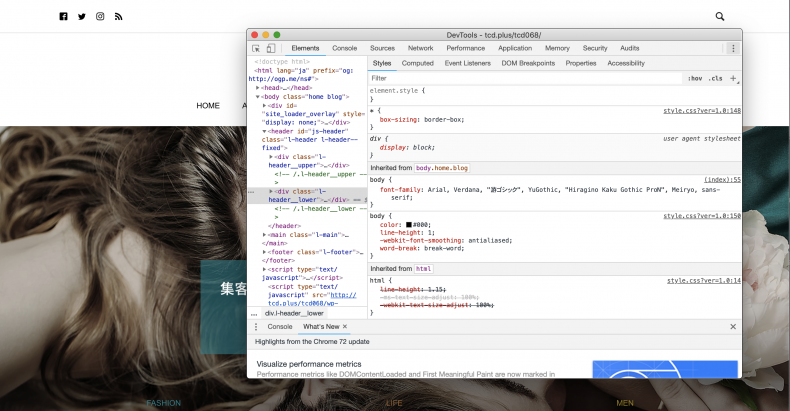Screen dimensions: 790x411
Task: Expand the l-header__upper div node
Action: 271,157
